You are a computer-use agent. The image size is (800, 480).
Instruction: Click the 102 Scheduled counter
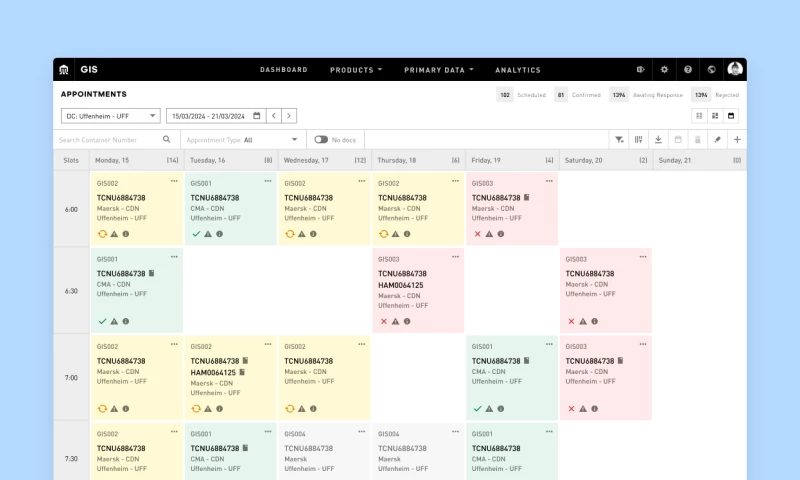click(x=521, y=95)
